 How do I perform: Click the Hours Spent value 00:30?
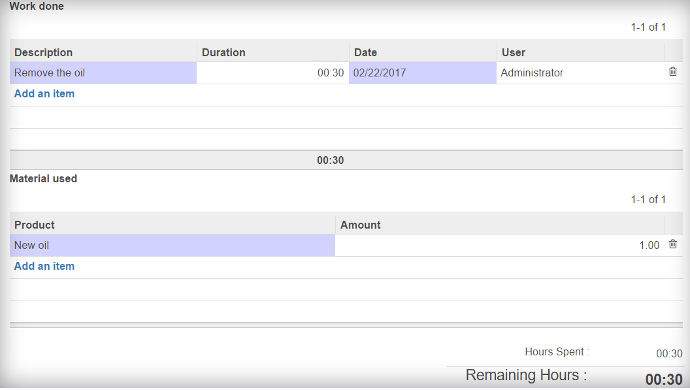pyautogui.click(x=669, y=353)
